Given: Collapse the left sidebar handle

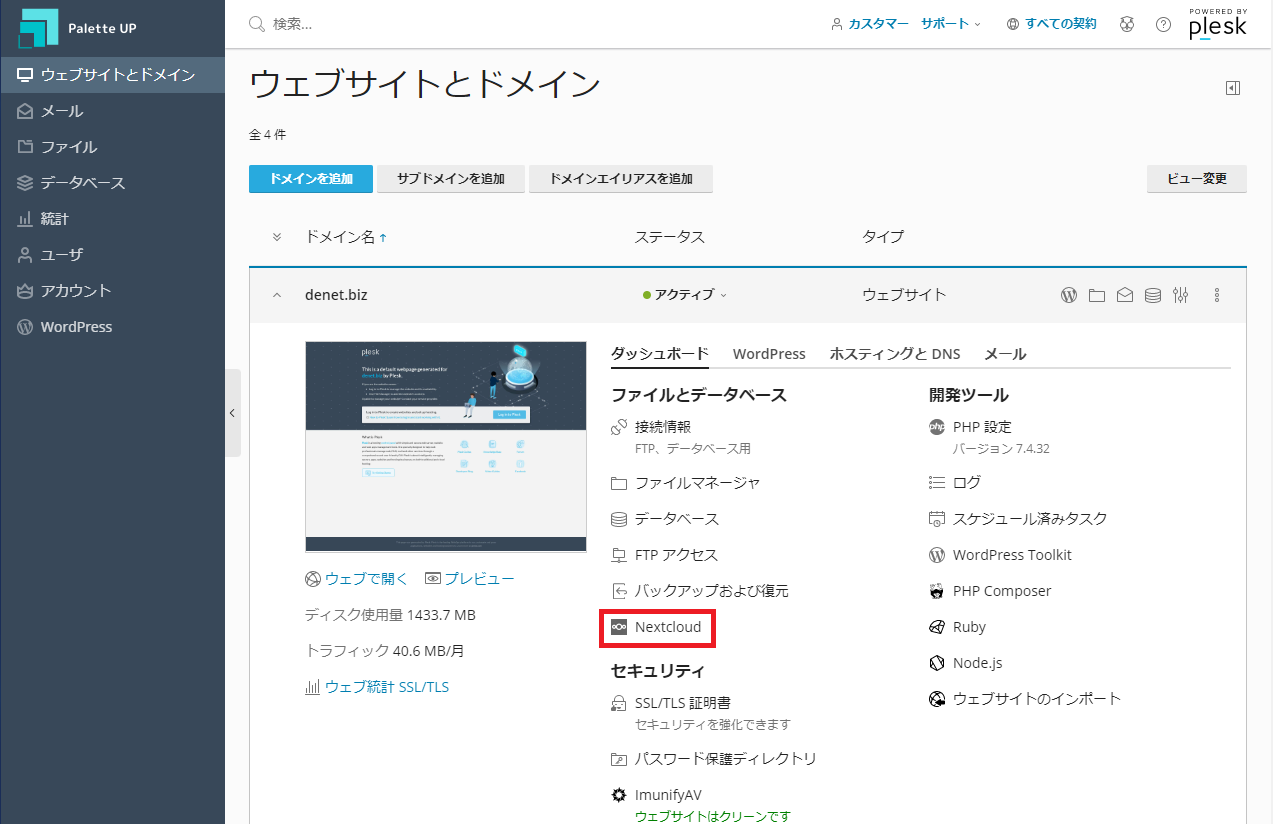Looking at the screenshot, I should point(232,413).
